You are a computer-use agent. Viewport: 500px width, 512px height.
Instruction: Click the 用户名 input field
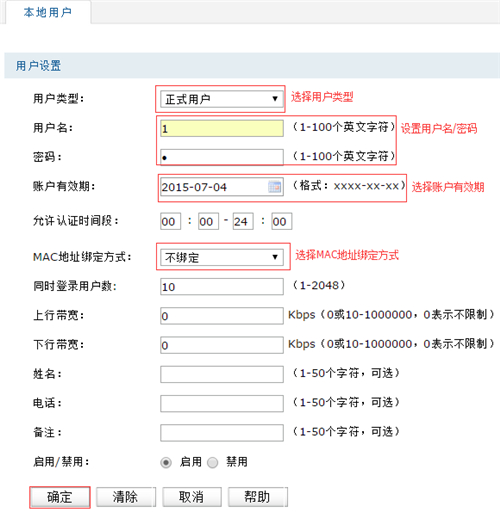(222, 128)
